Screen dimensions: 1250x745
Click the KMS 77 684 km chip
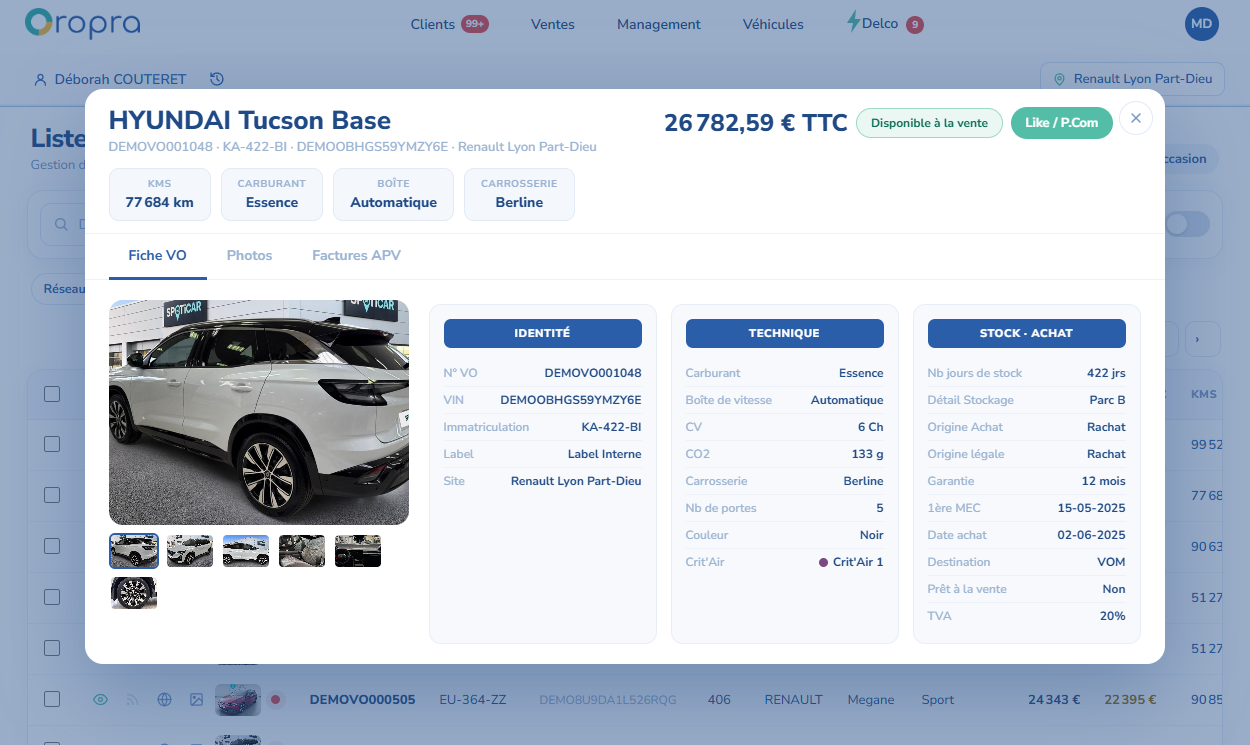tap(160, 194)
